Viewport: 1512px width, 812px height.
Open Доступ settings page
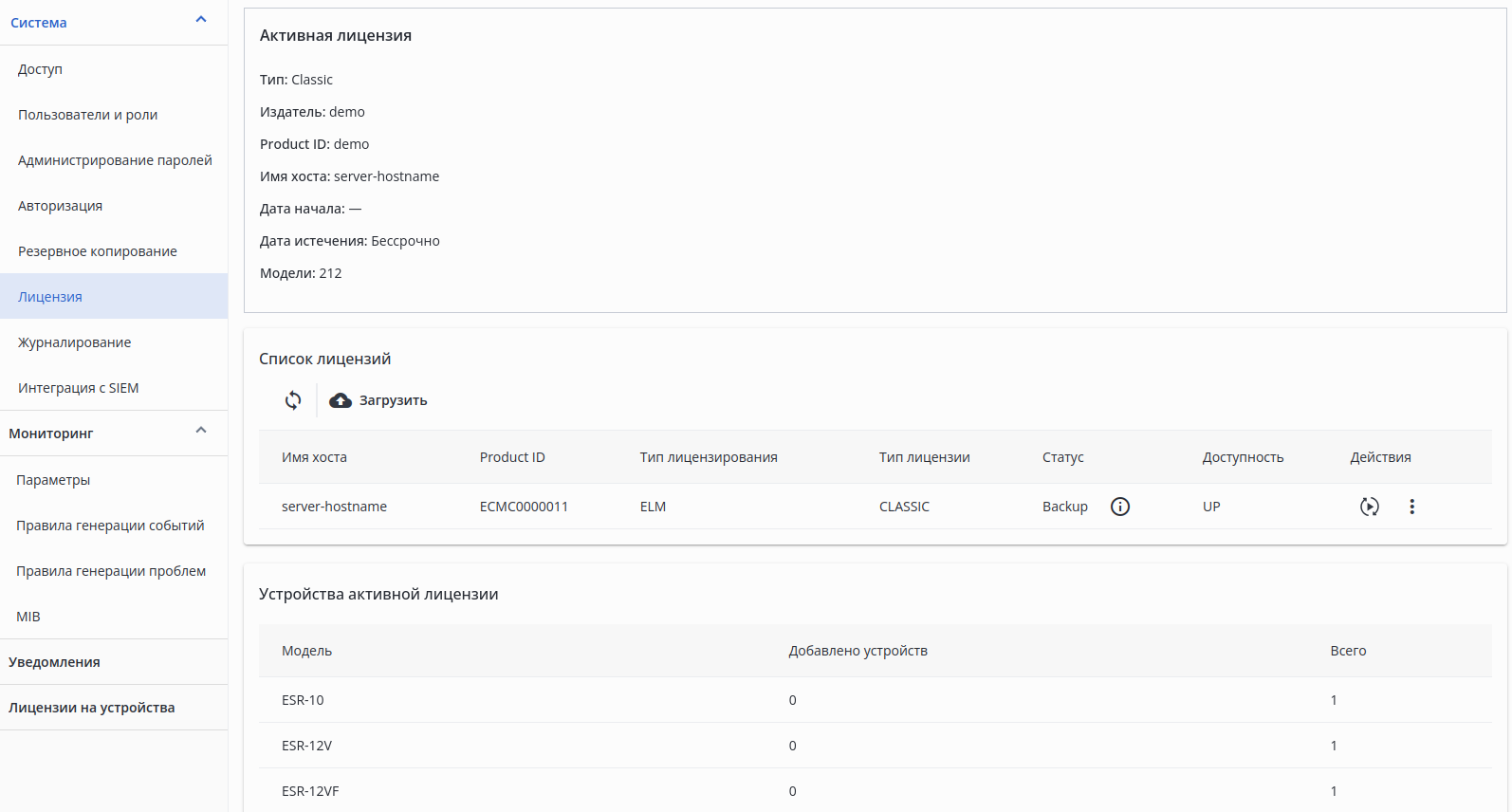click(x=40, y=69)
